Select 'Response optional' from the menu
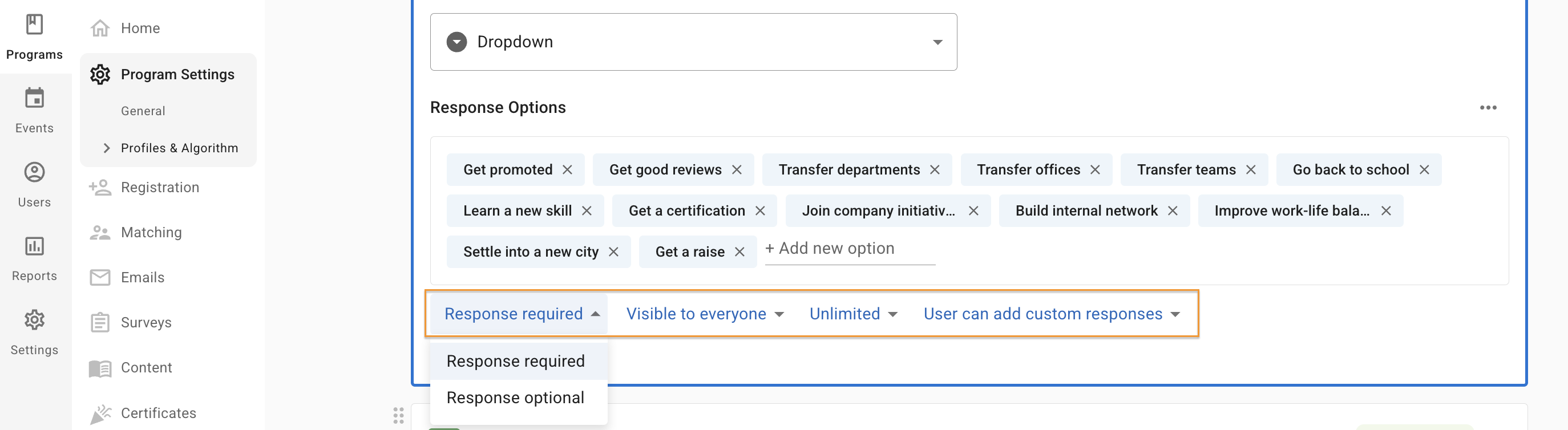The width and height of the screenshot is (1568, 430). [515, 397]
